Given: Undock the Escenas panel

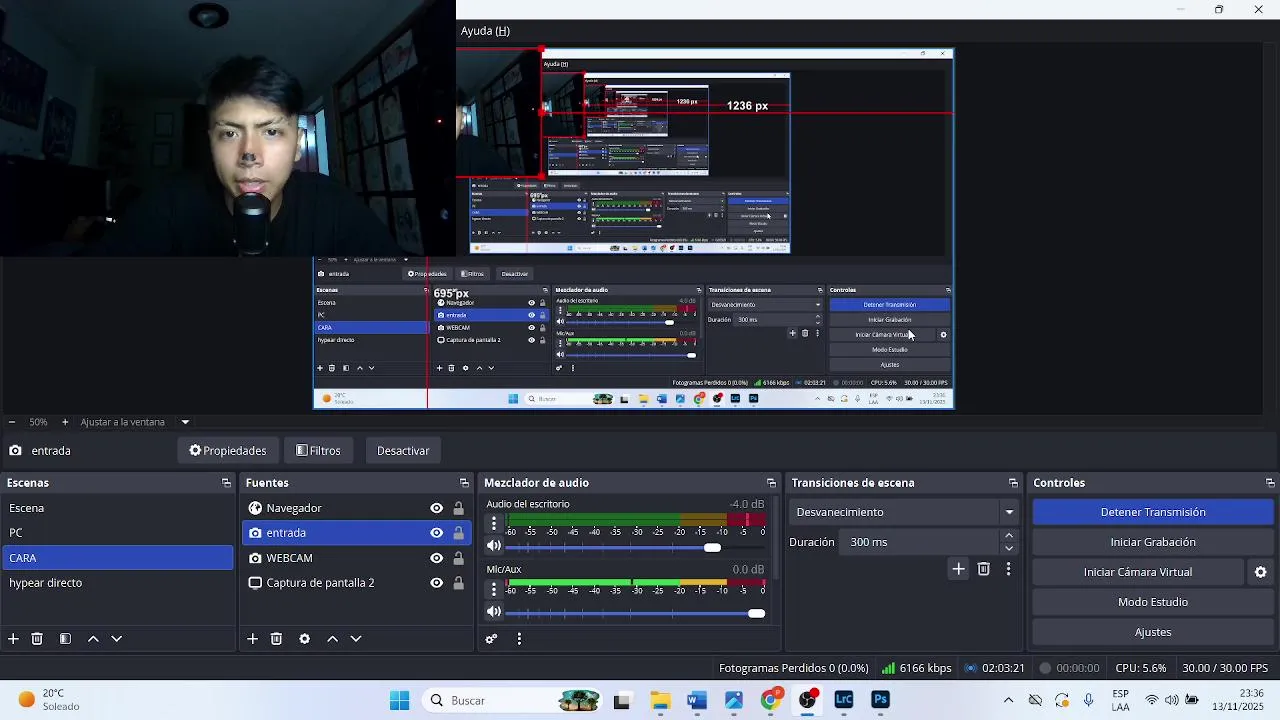Looking at the screenshot, I should pyautogui.click(x=226, y=483).
